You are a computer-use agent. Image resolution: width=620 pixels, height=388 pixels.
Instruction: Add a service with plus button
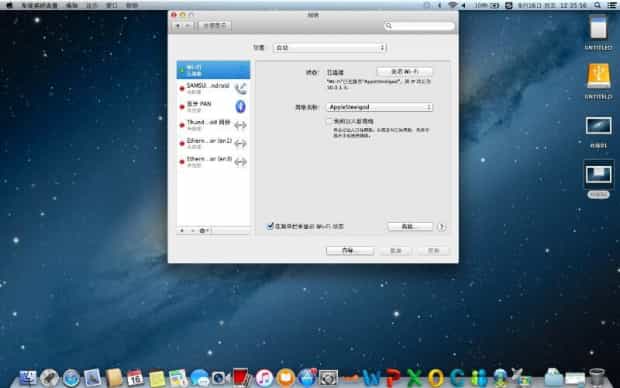pos(182,231)
